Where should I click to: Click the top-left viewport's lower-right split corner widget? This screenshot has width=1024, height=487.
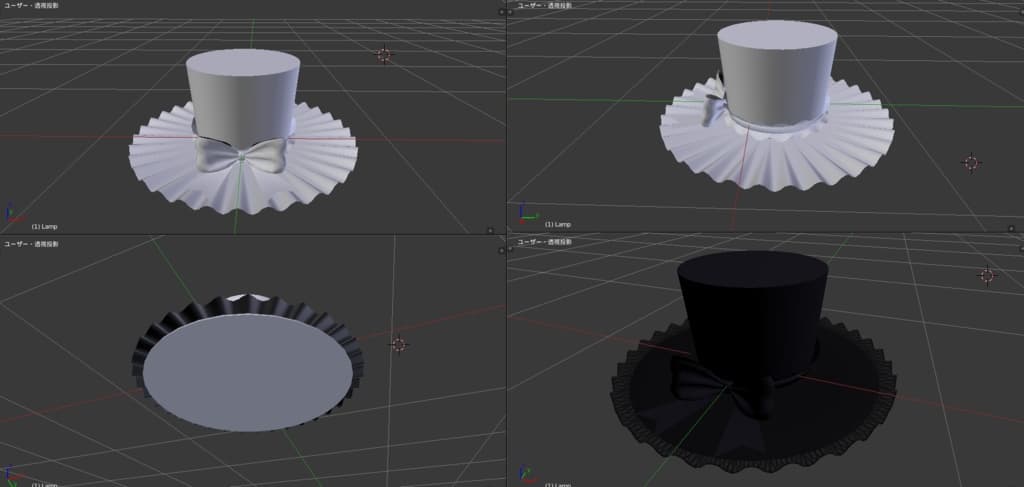491,230
